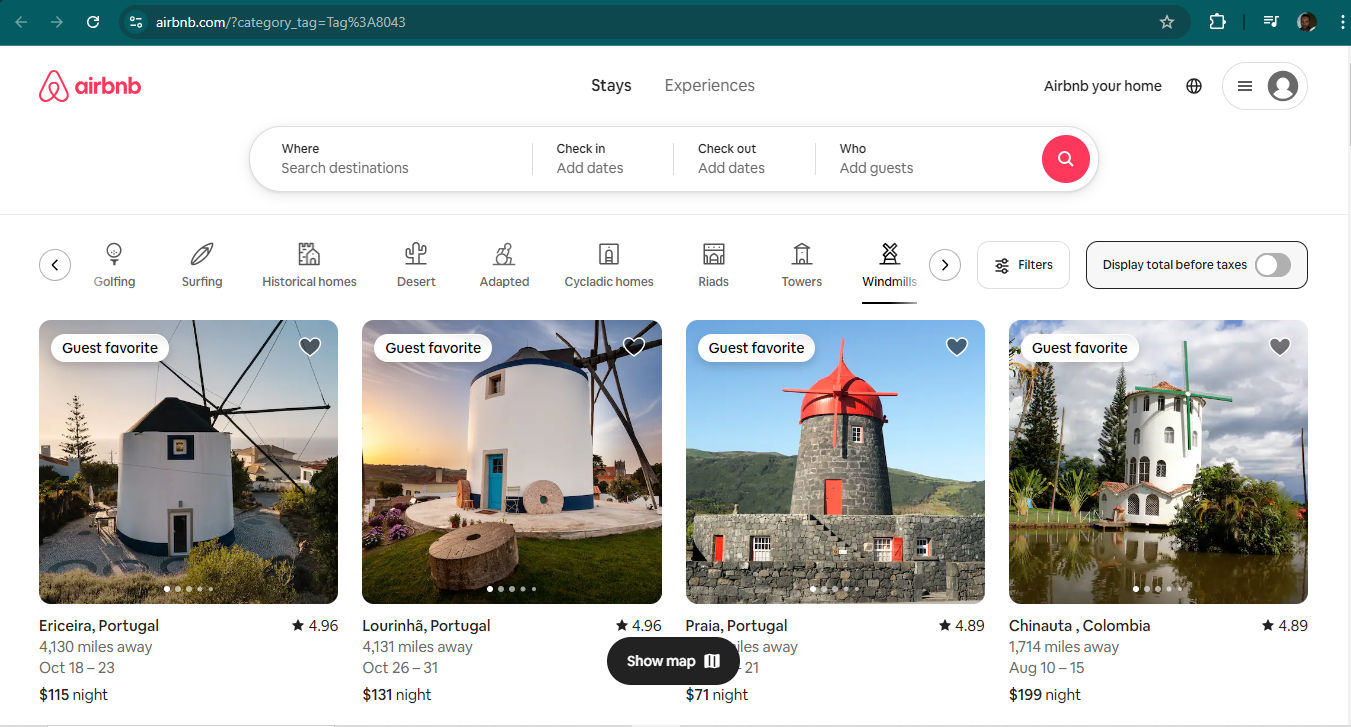Open the Riads category icon
This screenshot has width=1351, height=727.
(713, 262)
